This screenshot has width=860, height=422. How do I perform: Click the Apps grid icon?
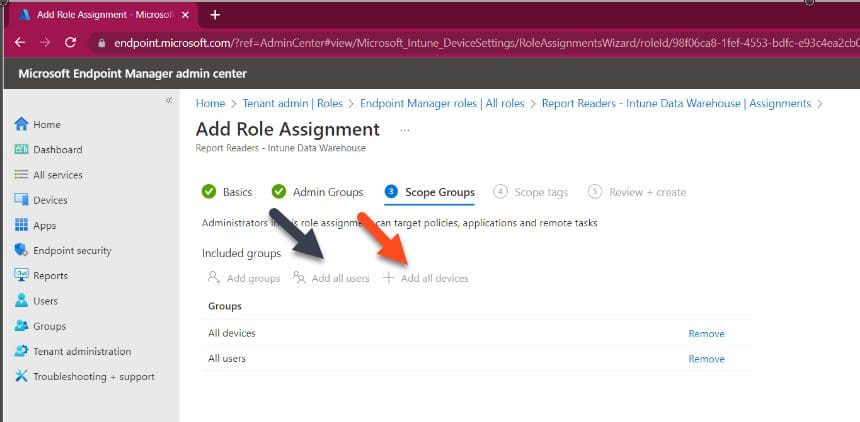coord(21,225)
